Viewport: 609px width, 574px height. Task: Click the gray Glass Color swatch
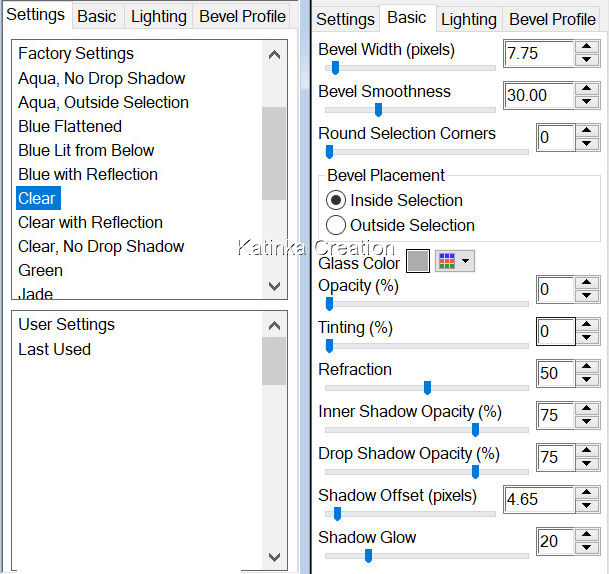pos(418,262)
